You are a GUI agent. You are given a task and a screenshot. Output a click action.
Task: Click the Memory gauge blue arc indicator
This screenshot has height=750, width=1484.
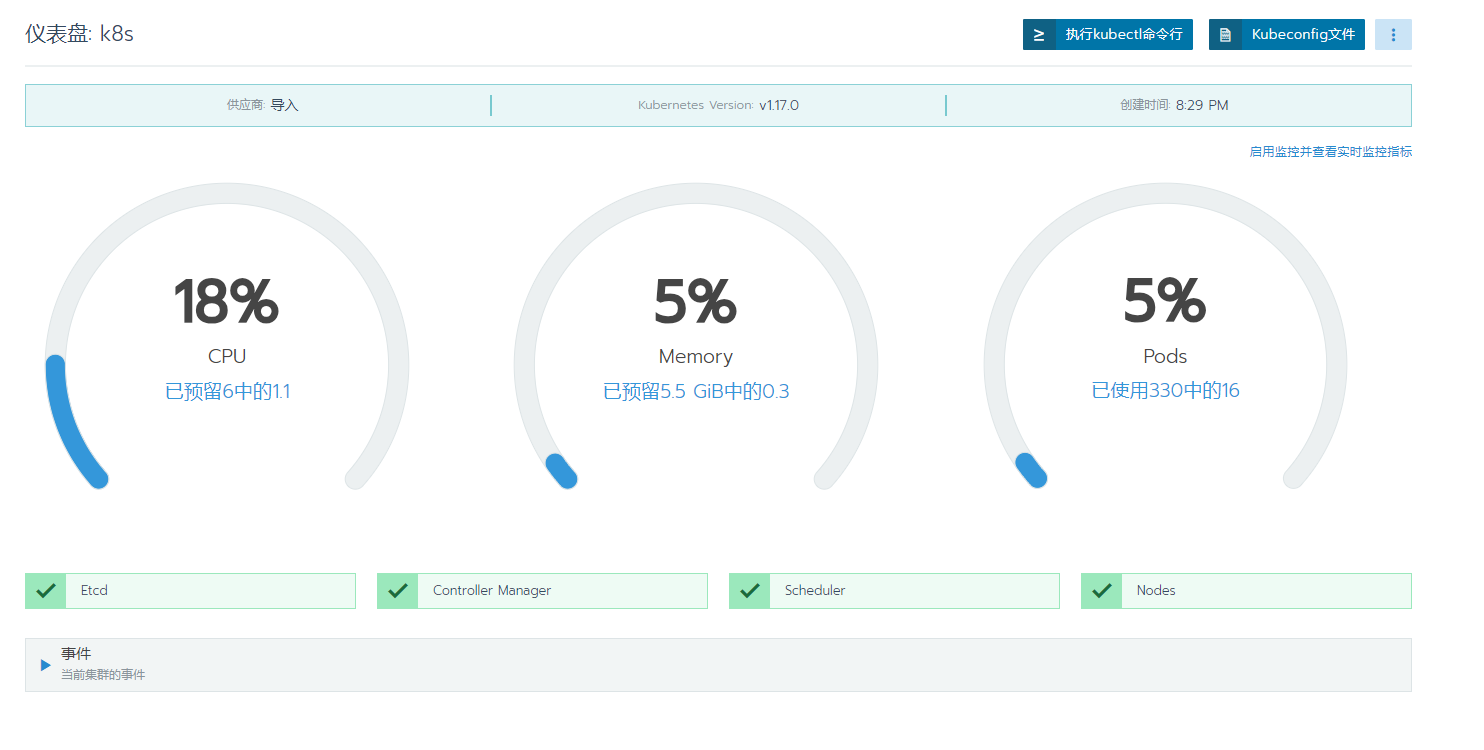click(561, 471)
